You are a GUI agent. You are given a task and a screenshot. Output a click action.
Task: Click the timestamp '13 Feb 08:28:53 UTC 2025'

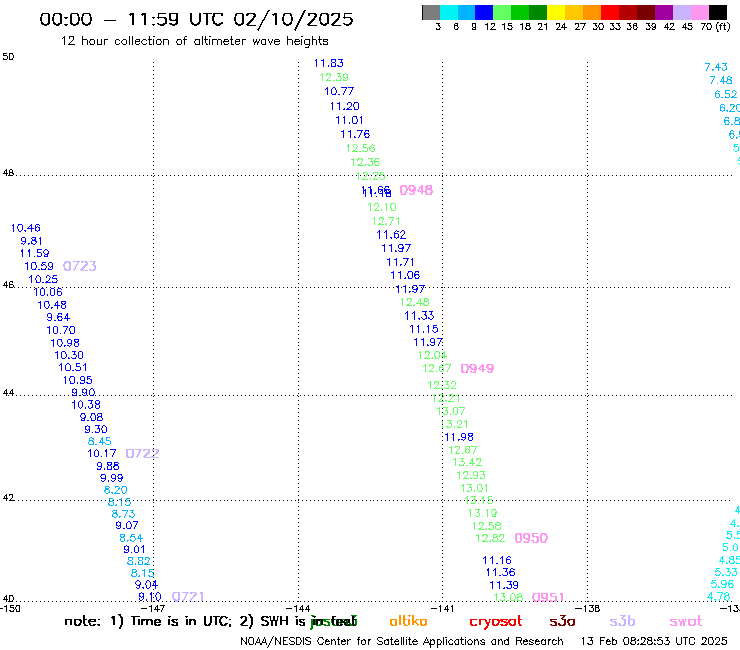pyautogui.click(x=654, y=641)
